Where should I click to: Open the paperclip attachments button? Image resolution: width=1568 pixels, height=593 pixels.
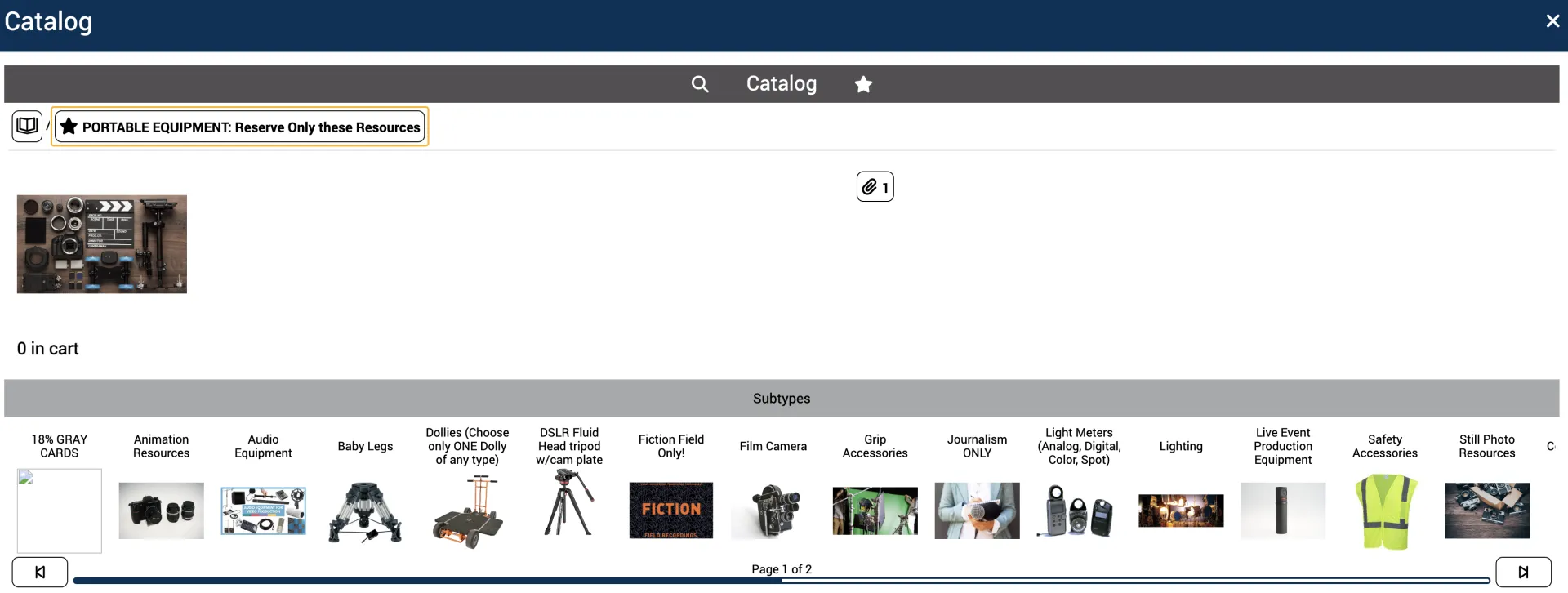875,187
